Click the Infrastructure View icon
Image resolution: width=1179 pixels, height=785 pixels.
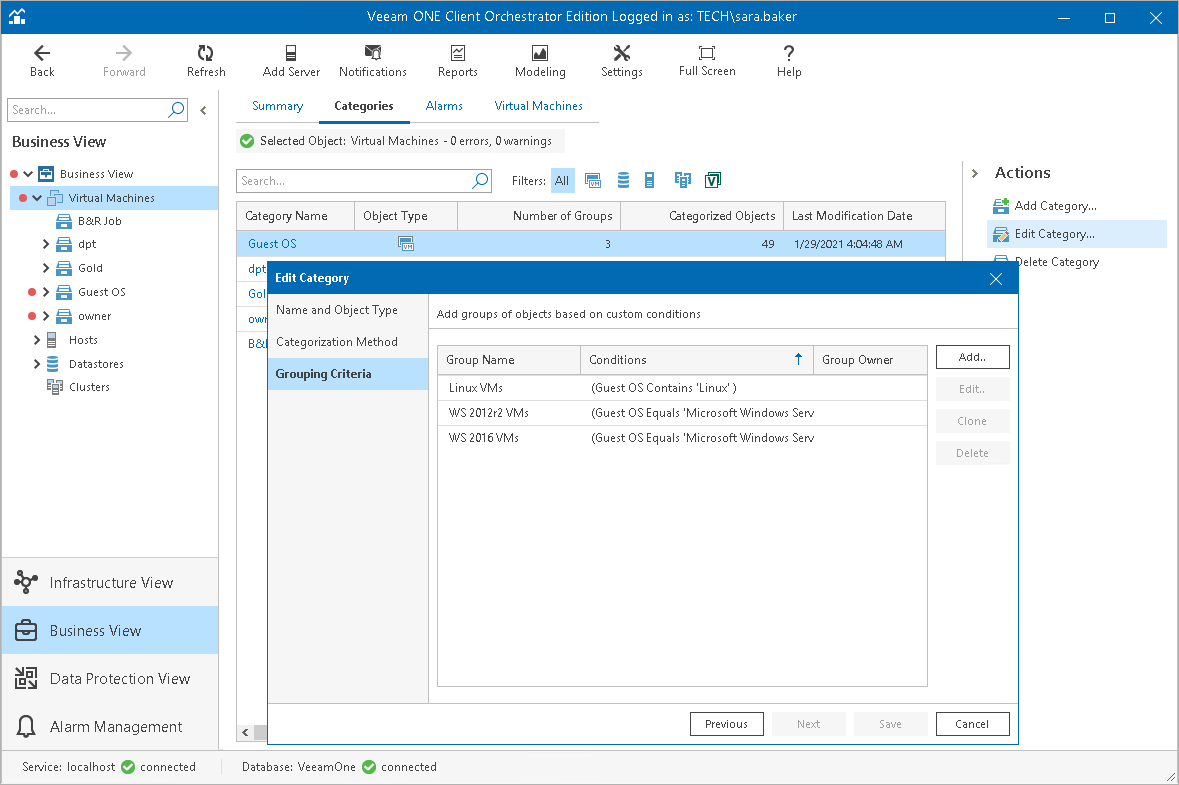click(26, 582)
